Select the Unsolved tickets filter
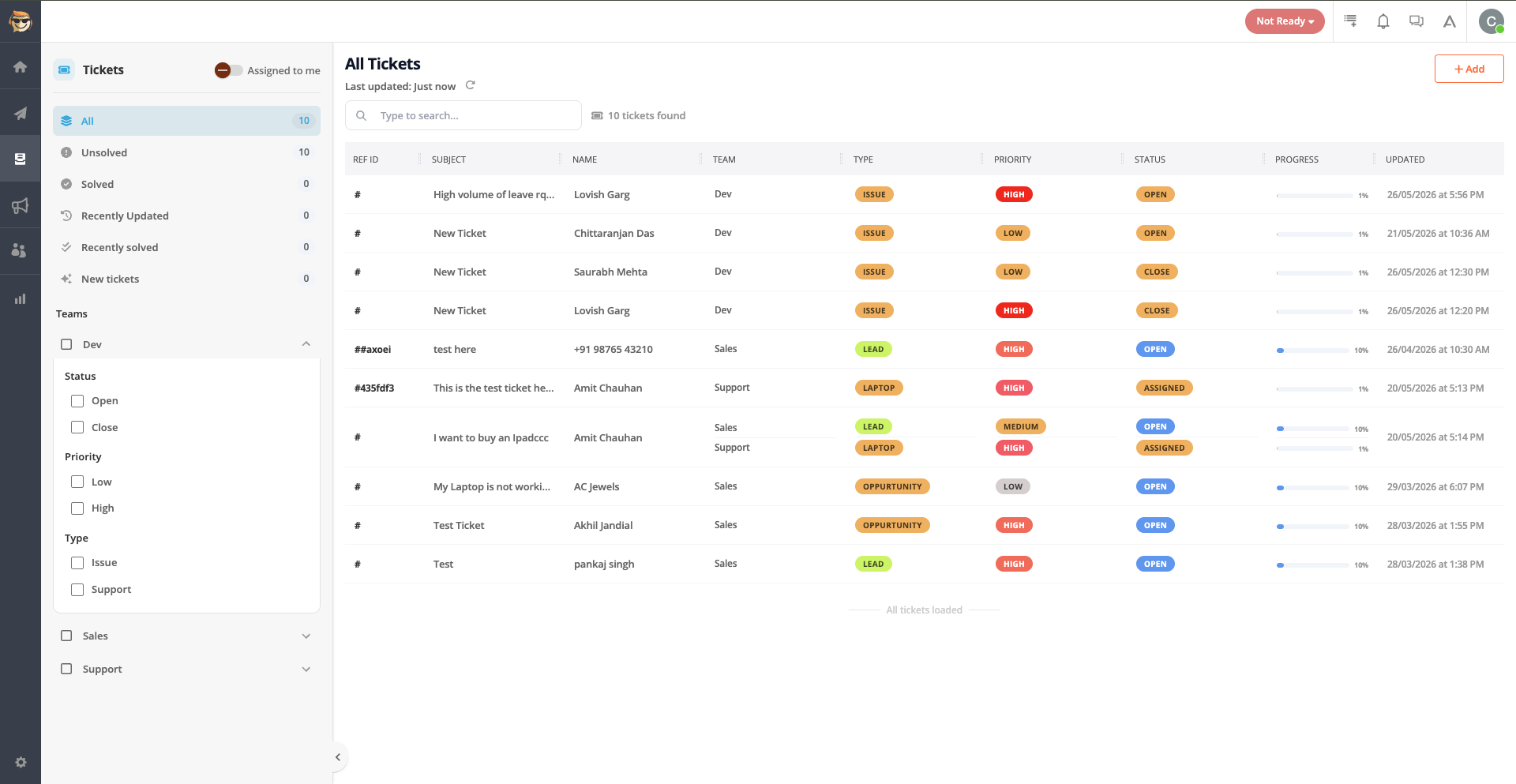The image size is (1516, 784). 186,152
